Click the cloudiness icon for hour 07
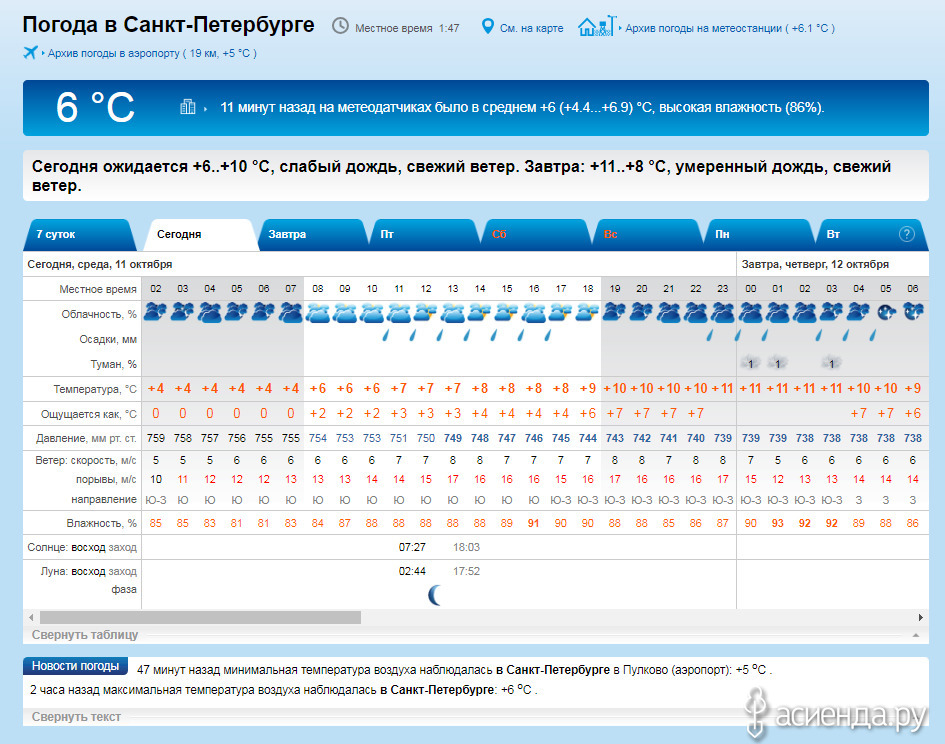This screenshot has height=744, width=945. (x=290, y=313)
